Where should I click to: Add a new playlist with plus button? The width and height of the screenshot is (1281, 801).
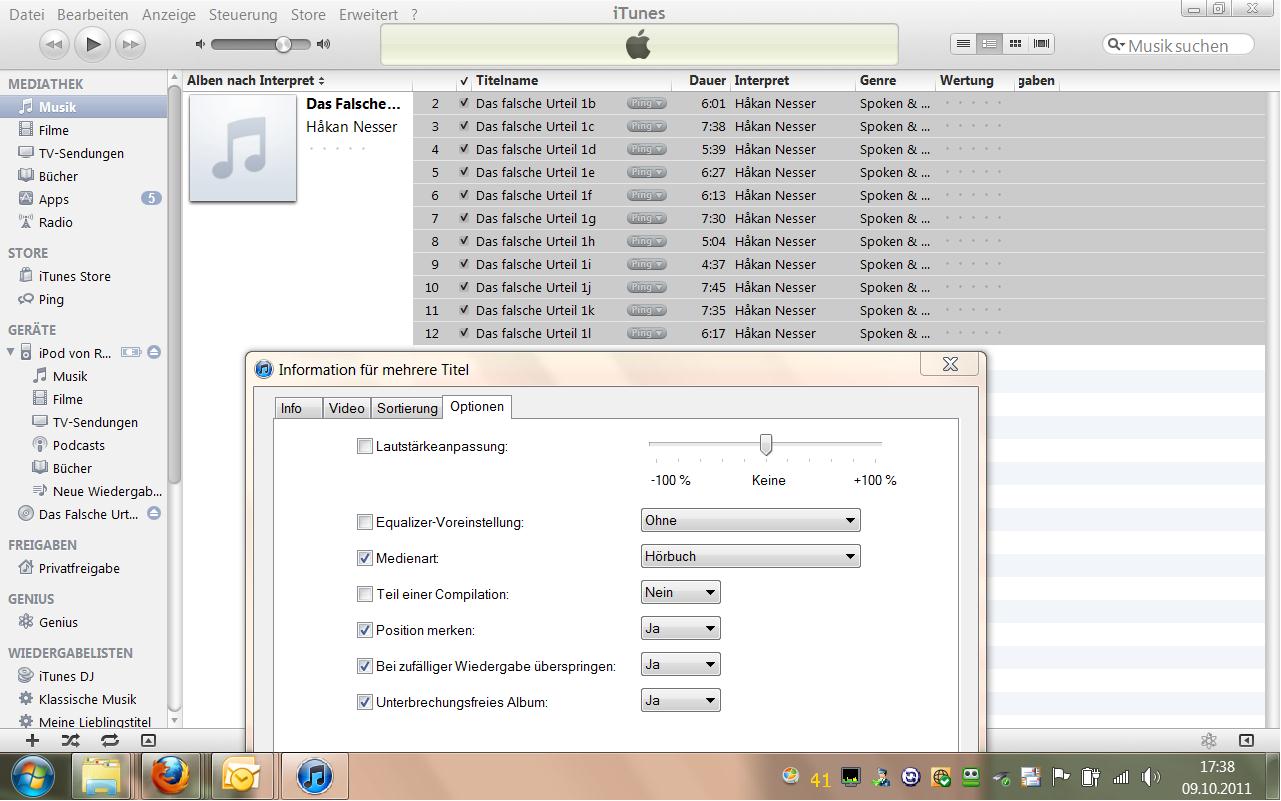[x=32, y=741]
